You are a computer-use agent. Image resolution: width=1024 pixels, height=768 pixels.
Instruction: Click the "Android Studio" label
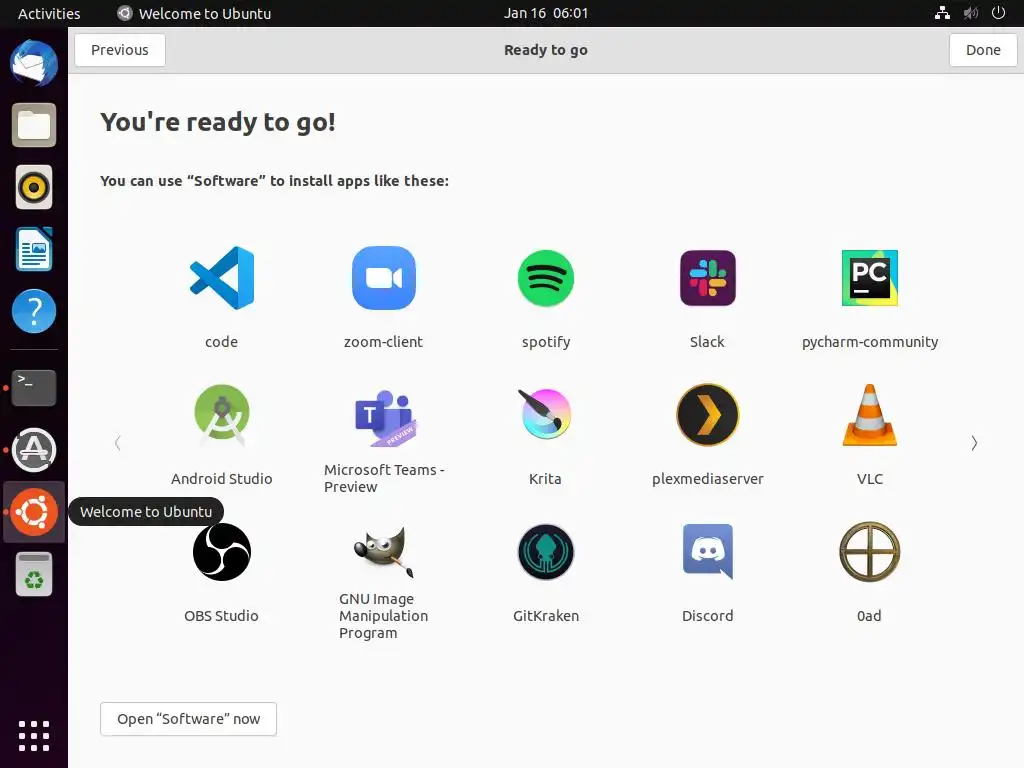point(221,479)
